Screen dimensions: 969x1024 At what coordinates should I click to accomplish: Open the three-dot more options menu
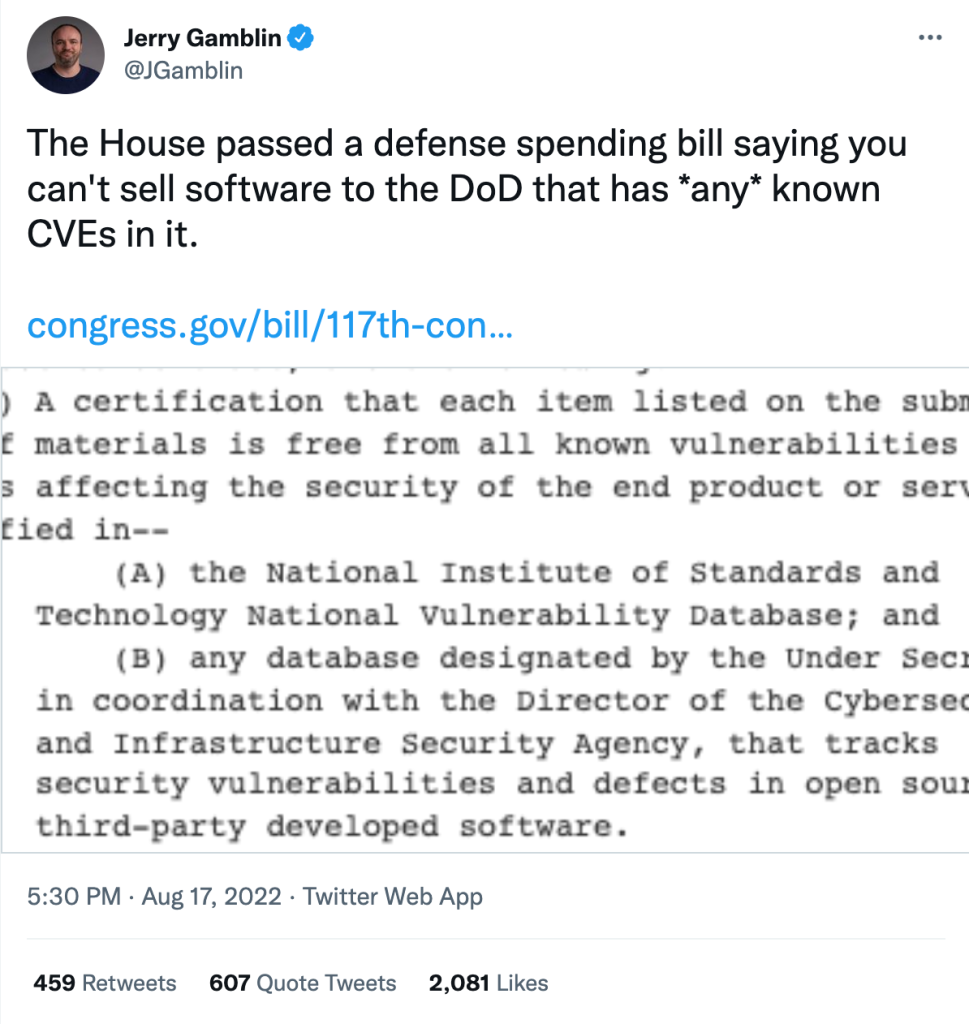pyautogui.click(x=930, y=37)
